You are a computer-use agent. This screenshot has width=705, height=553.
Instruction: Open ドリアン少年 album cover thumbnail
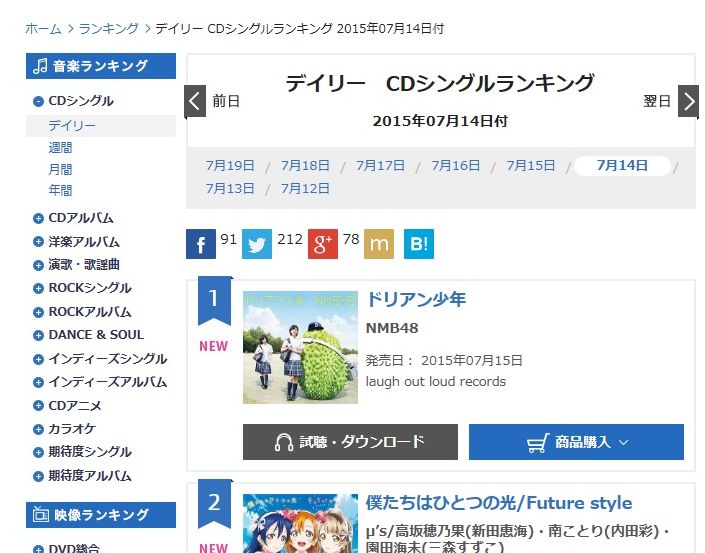coord(300,347)
